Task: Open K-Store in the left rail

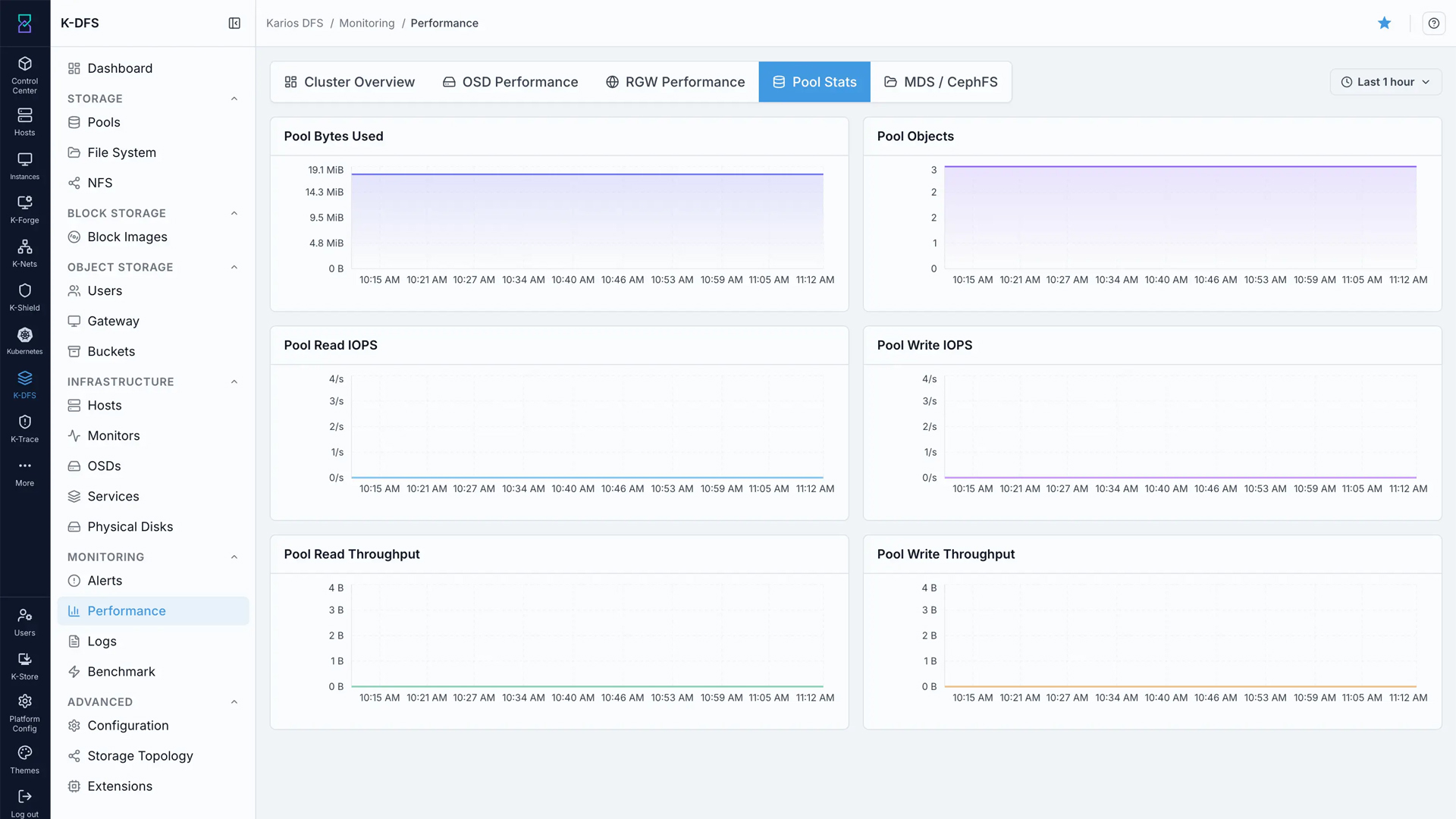Action: [24, 666]
